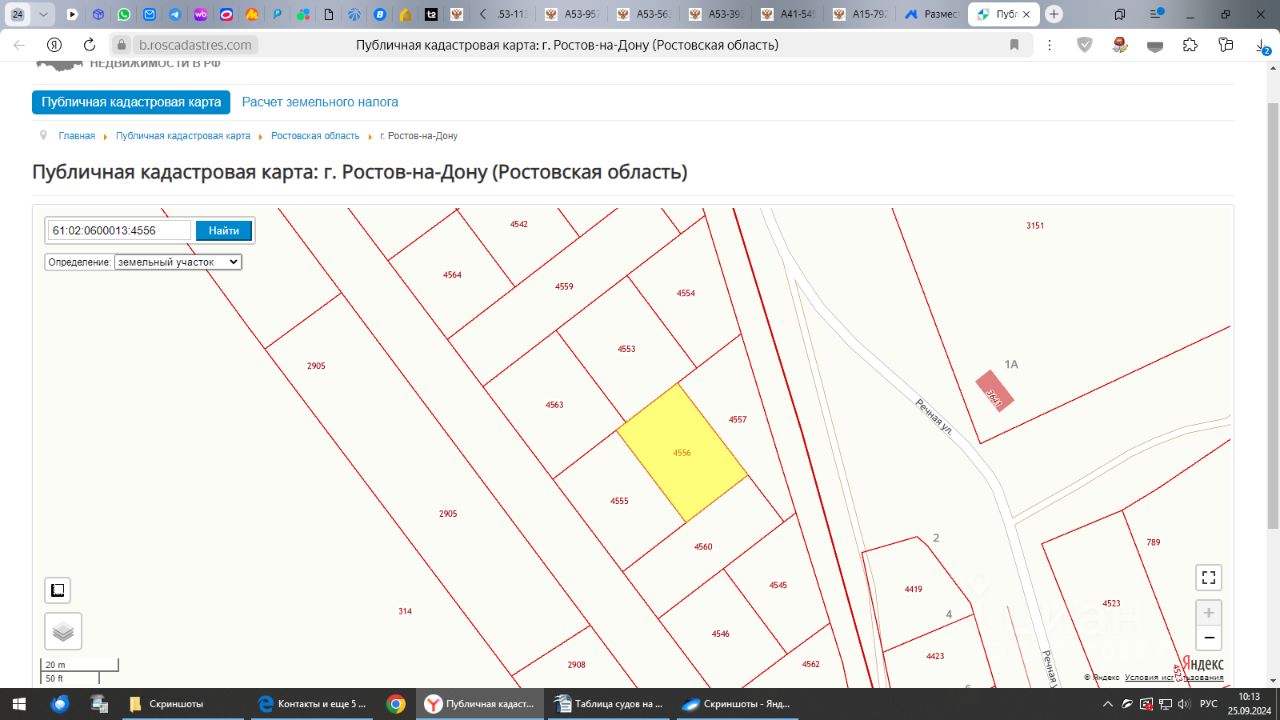The image size is (1280, 720).
Task: Show hidden system tray icons
Action: point(1108,704)
